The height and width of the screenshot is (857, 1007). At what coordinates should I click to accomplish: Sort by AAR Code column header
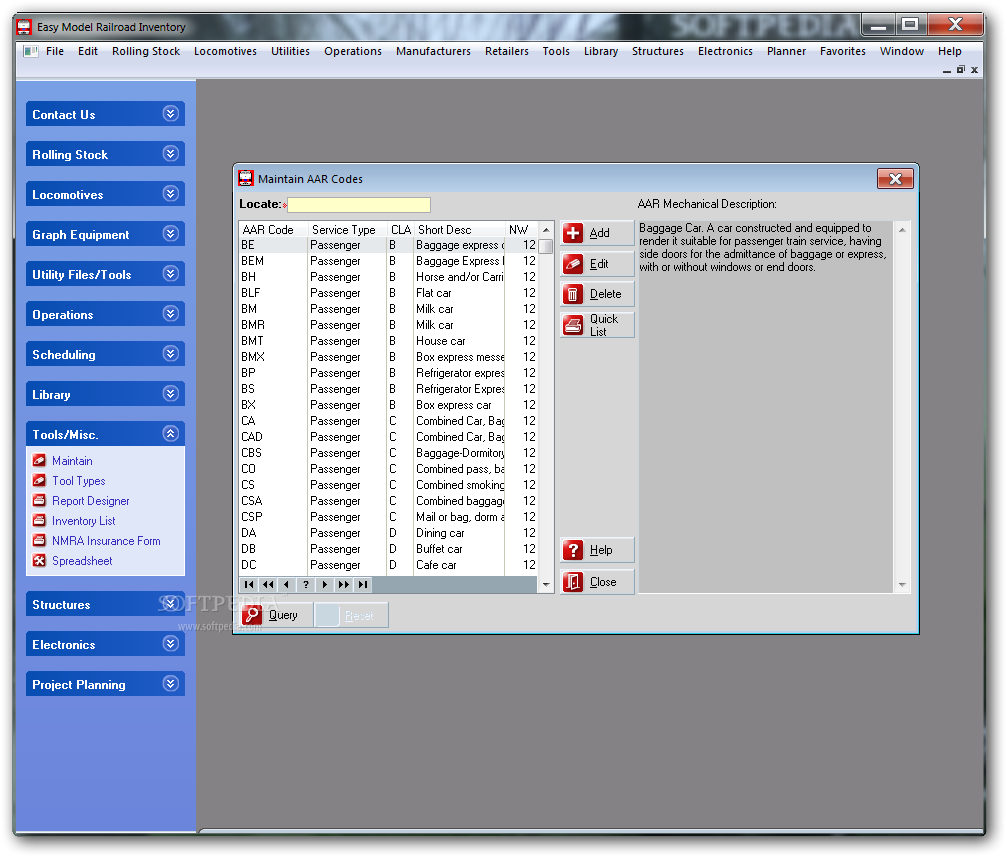(273, 229)
